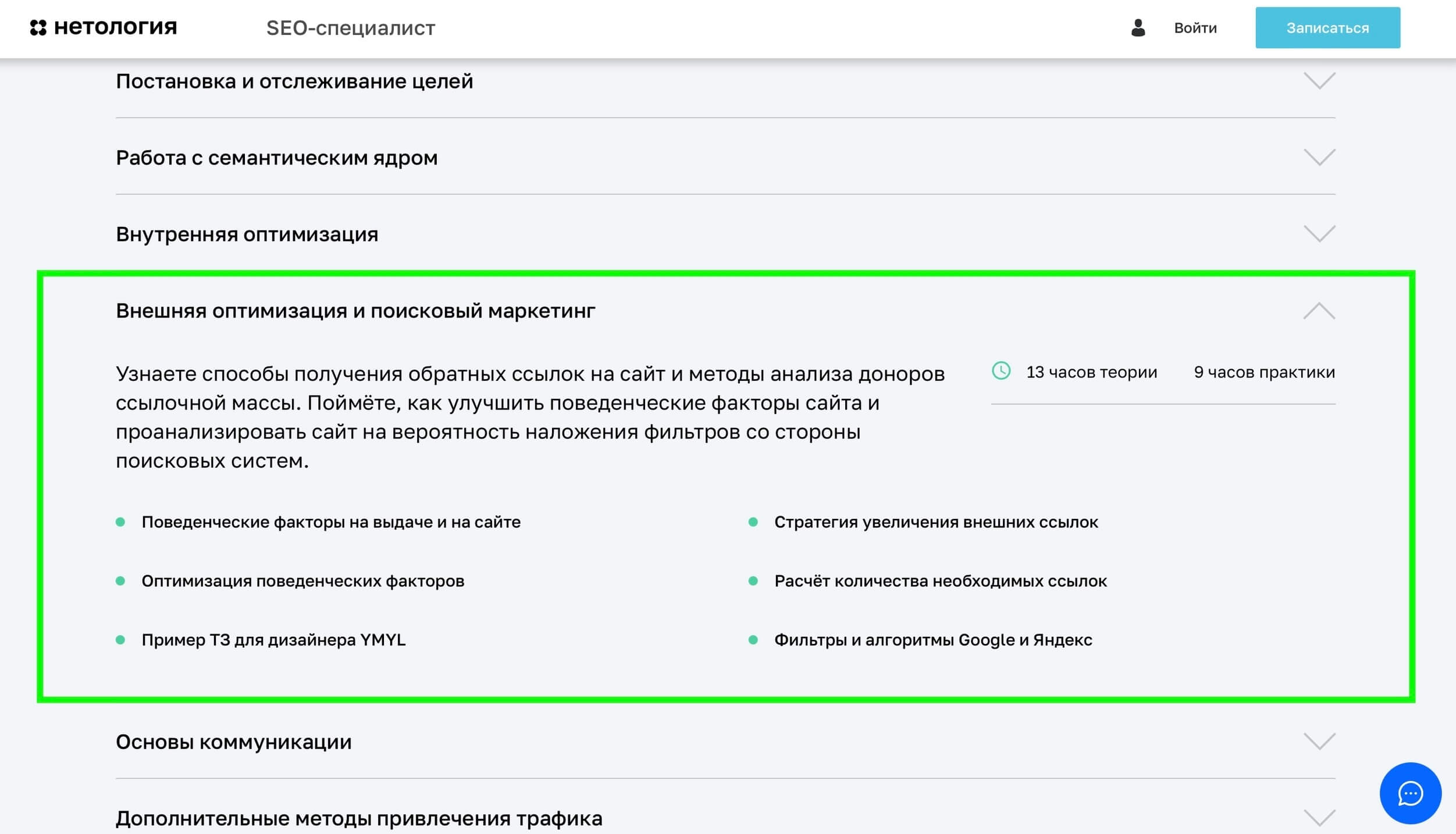1456x834 pixels.
Task: Click the clock icon beside 13 часов теории
Action: pos(1001,371)
